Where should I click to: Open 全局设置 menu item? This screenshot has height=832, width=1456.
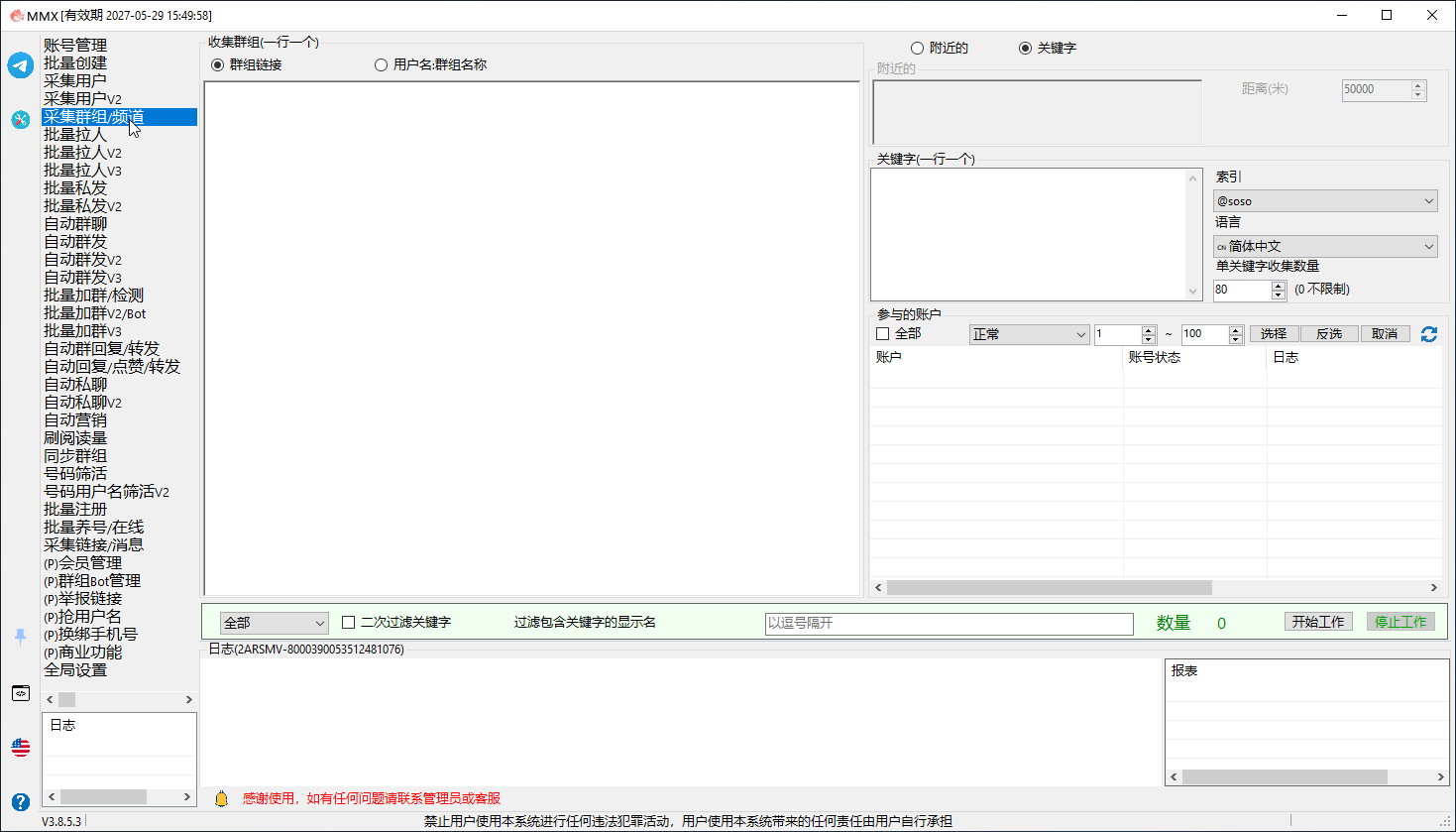(75, 670)
